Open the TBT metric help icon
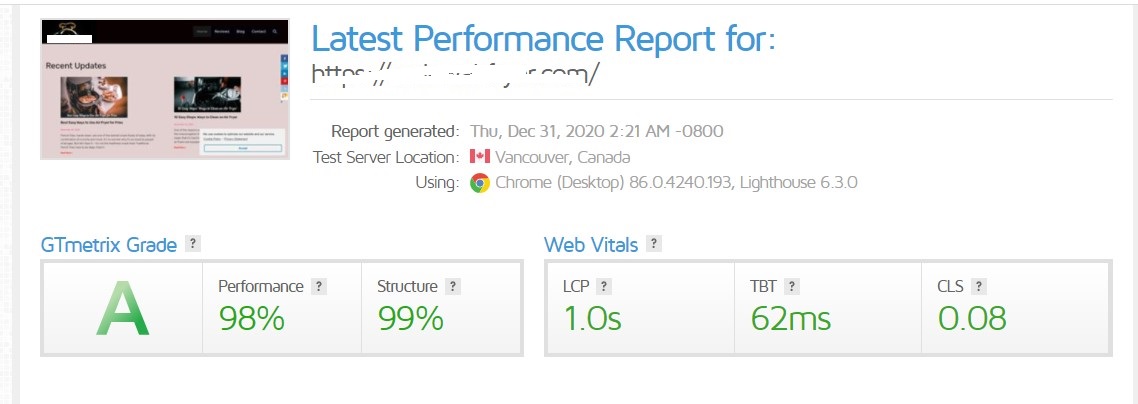Screen dimensions: 1138x404 click(792, 286)
